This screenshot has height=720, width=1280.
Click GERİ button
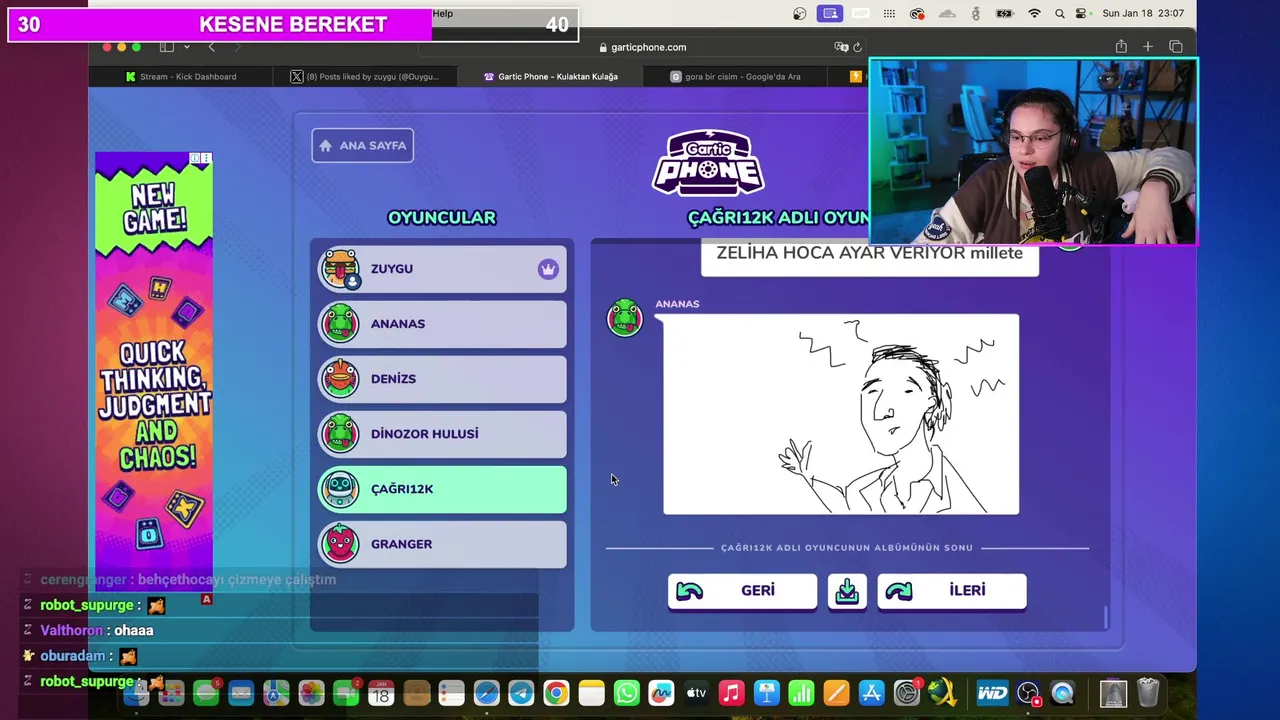tap(742, 591)
